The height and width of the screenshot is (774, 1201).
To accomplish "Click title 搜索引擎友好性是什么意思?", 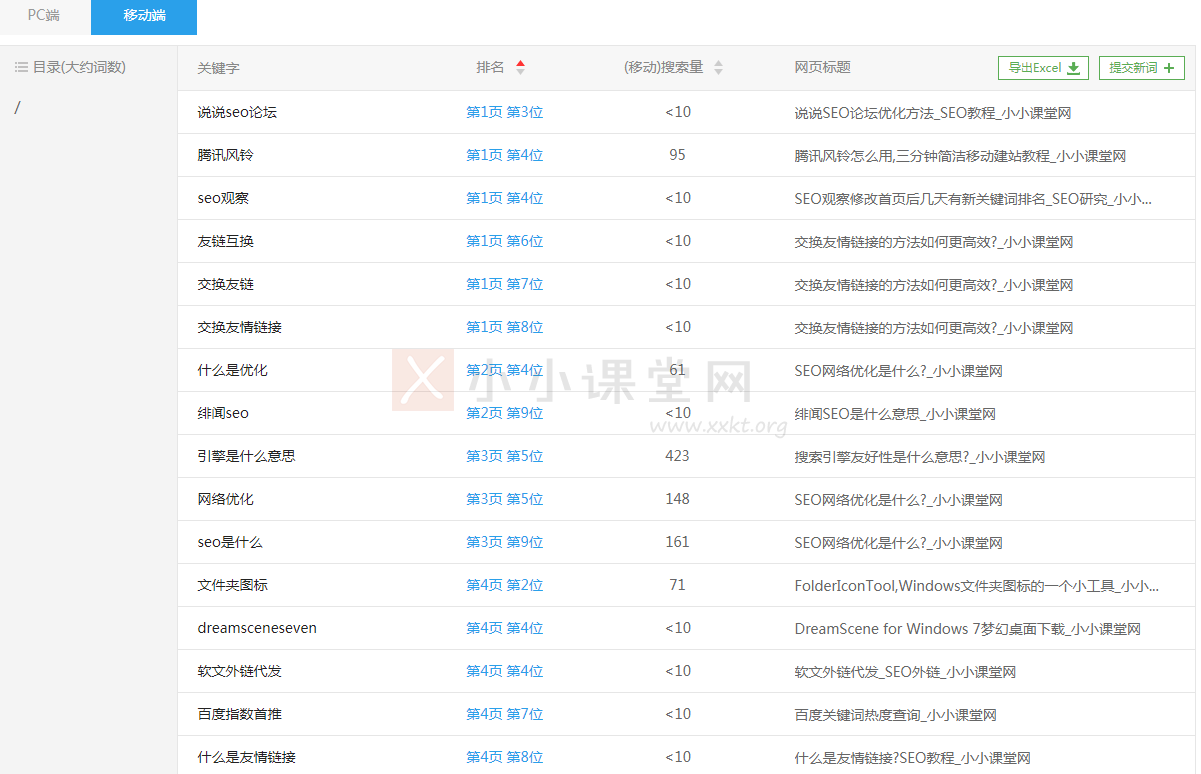I will [x=920, y=458].
